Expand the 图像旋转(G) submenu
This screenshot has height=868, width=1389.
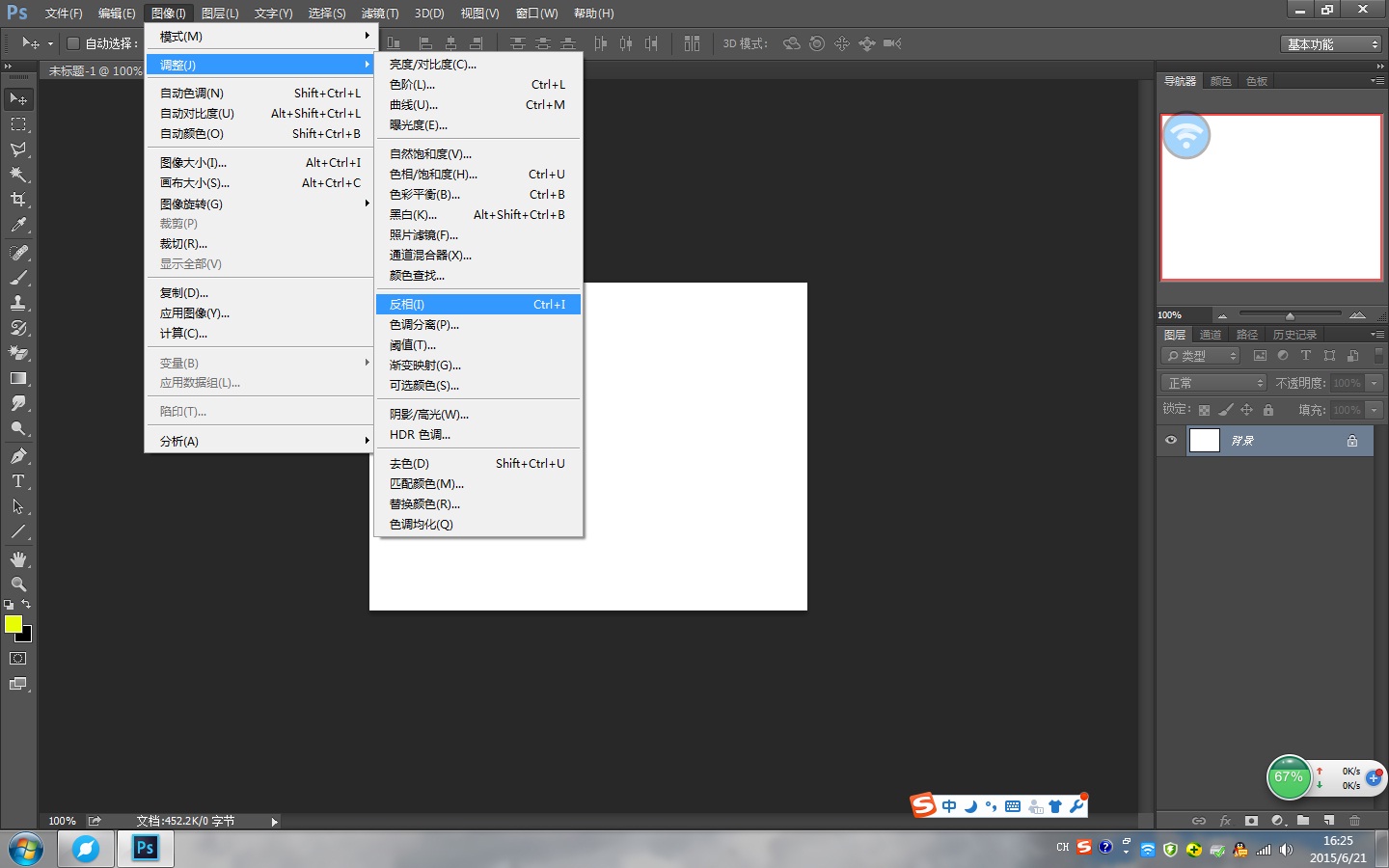pos(259,203)
